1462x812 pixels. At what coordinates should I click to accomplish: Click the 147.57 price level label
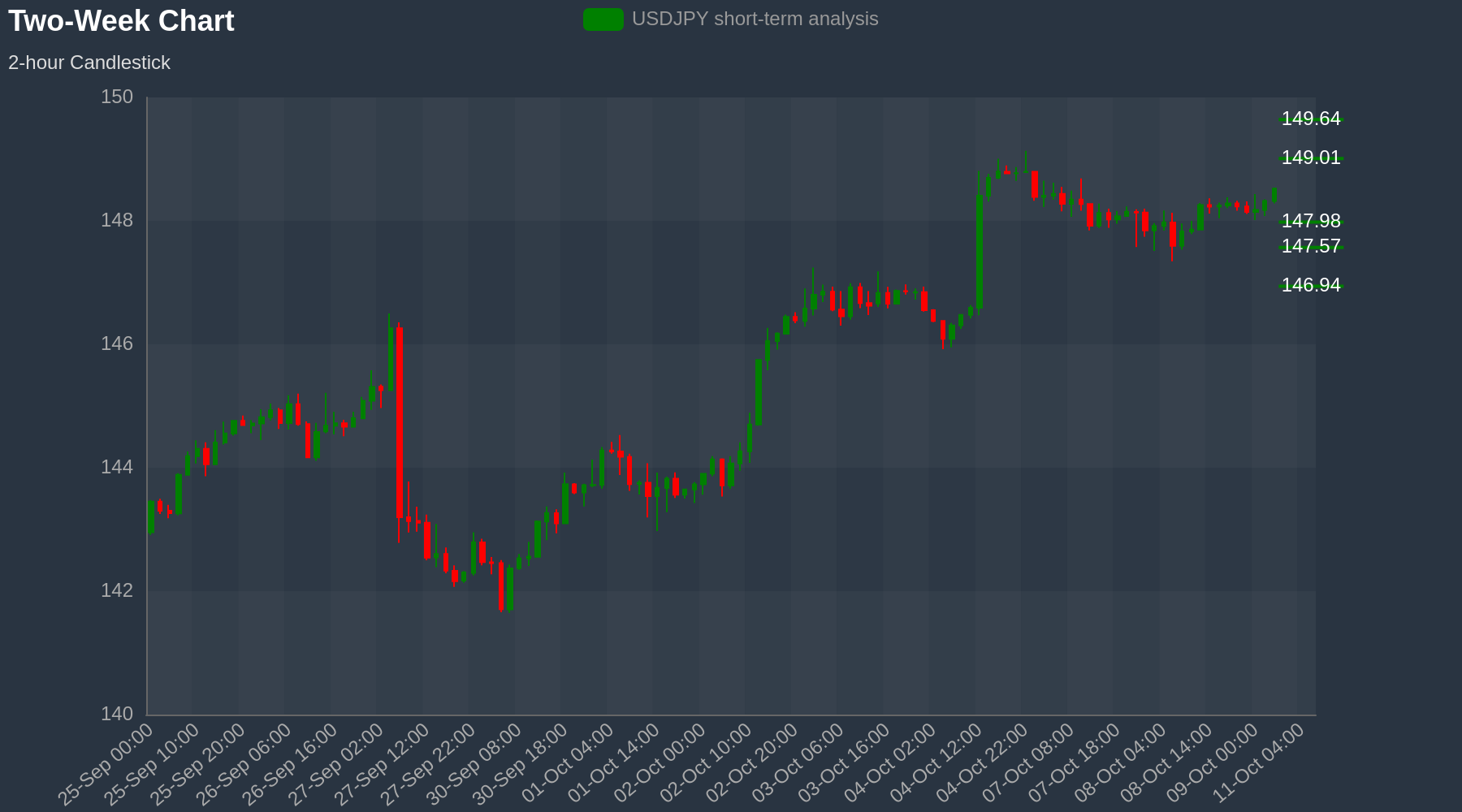[x=1310, y=246]
